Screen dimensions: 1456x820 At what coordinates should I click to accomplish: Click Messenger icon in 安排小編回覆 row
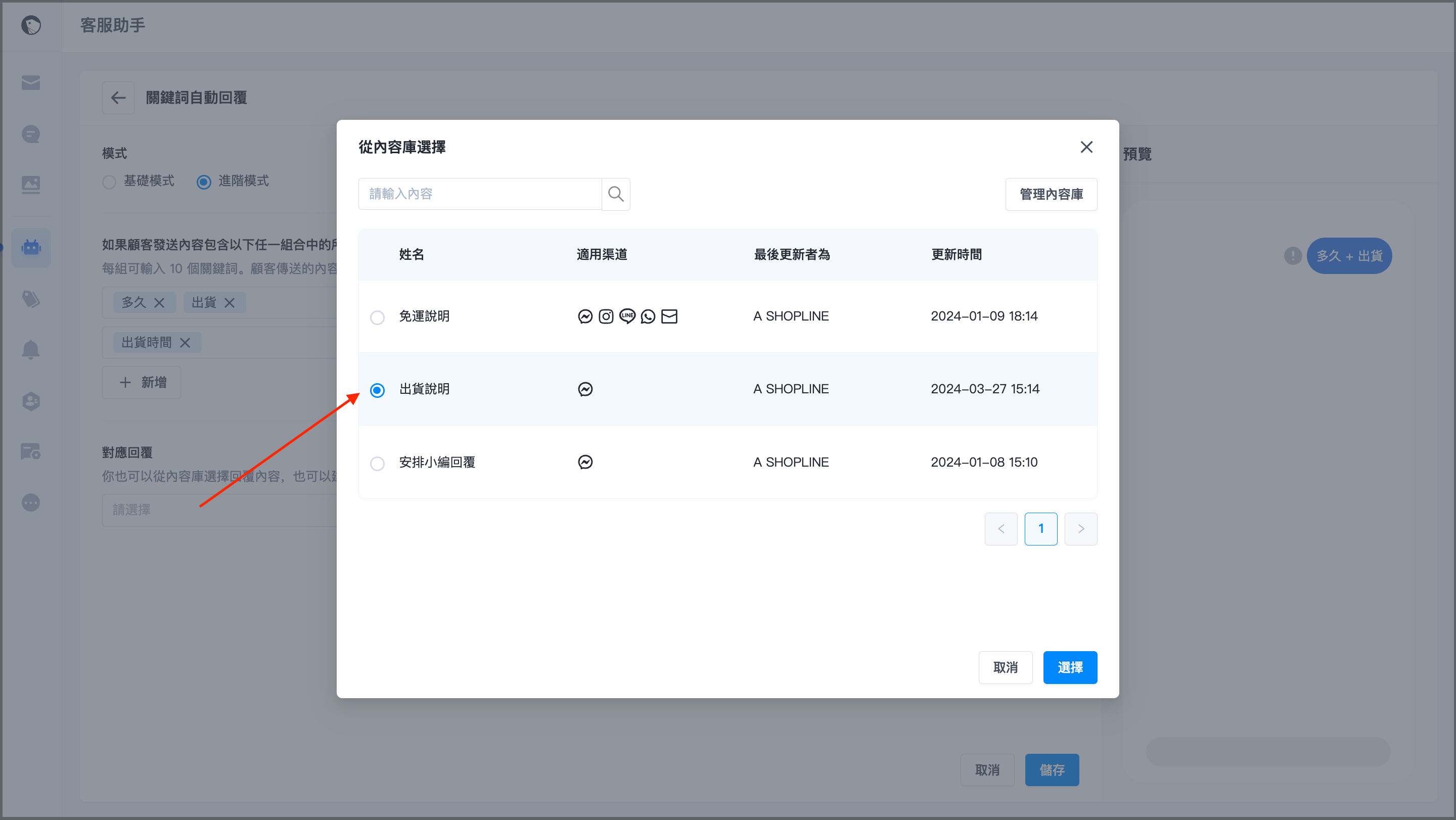pyautogui.click(x=585, y=462)
